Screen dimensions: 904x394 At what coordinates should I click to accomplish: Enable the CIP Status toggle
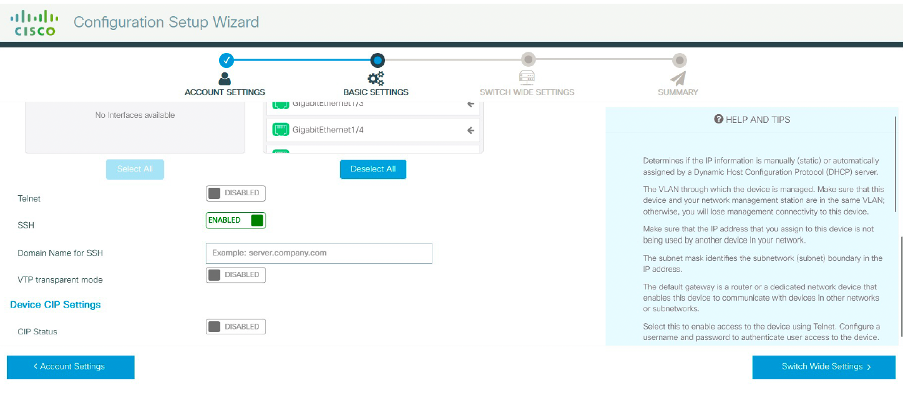coord(236,327)
